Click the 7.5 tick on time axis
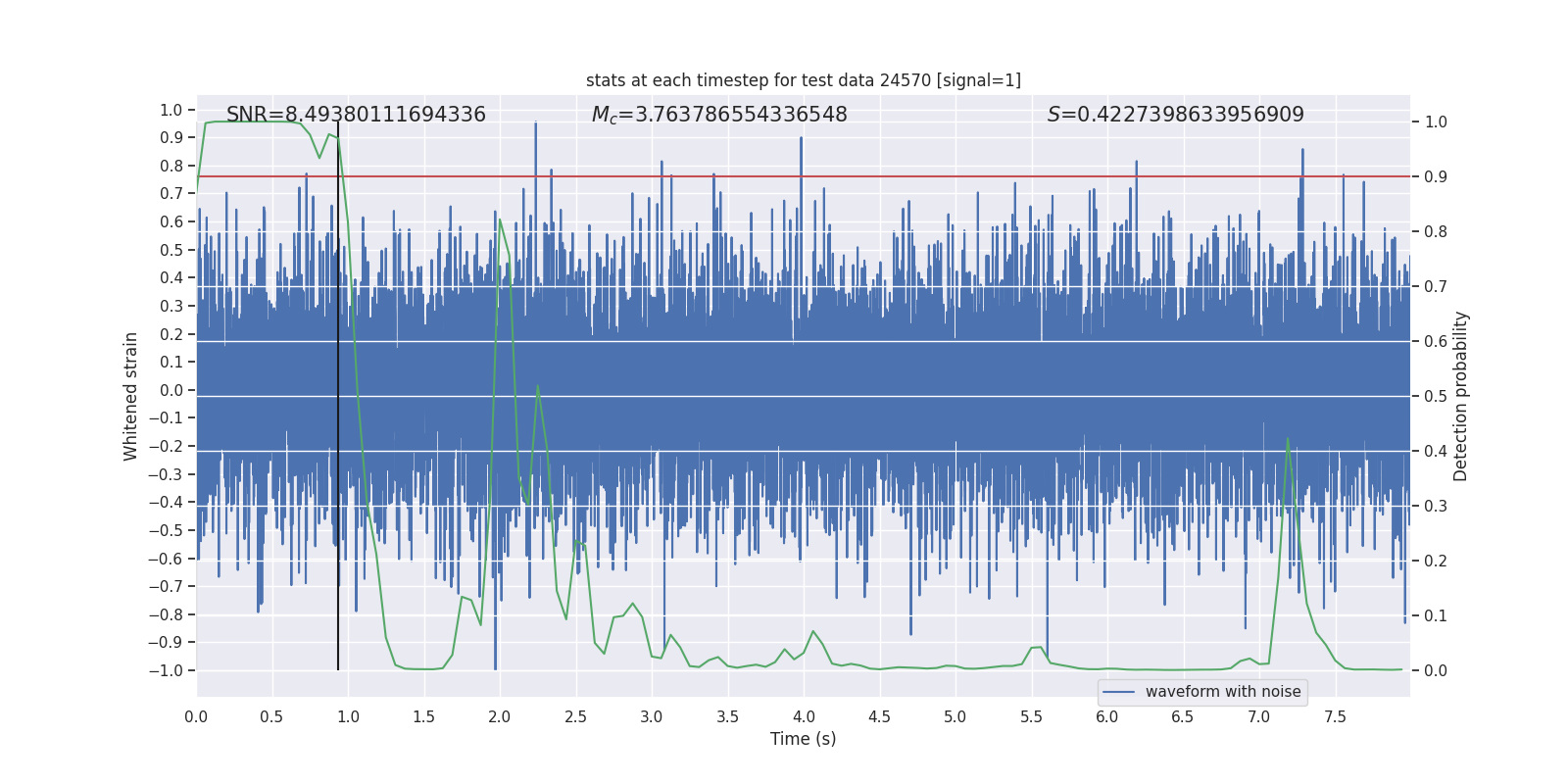Image resolution: width=1568 pixels, height=784 pixels. 1335,716
